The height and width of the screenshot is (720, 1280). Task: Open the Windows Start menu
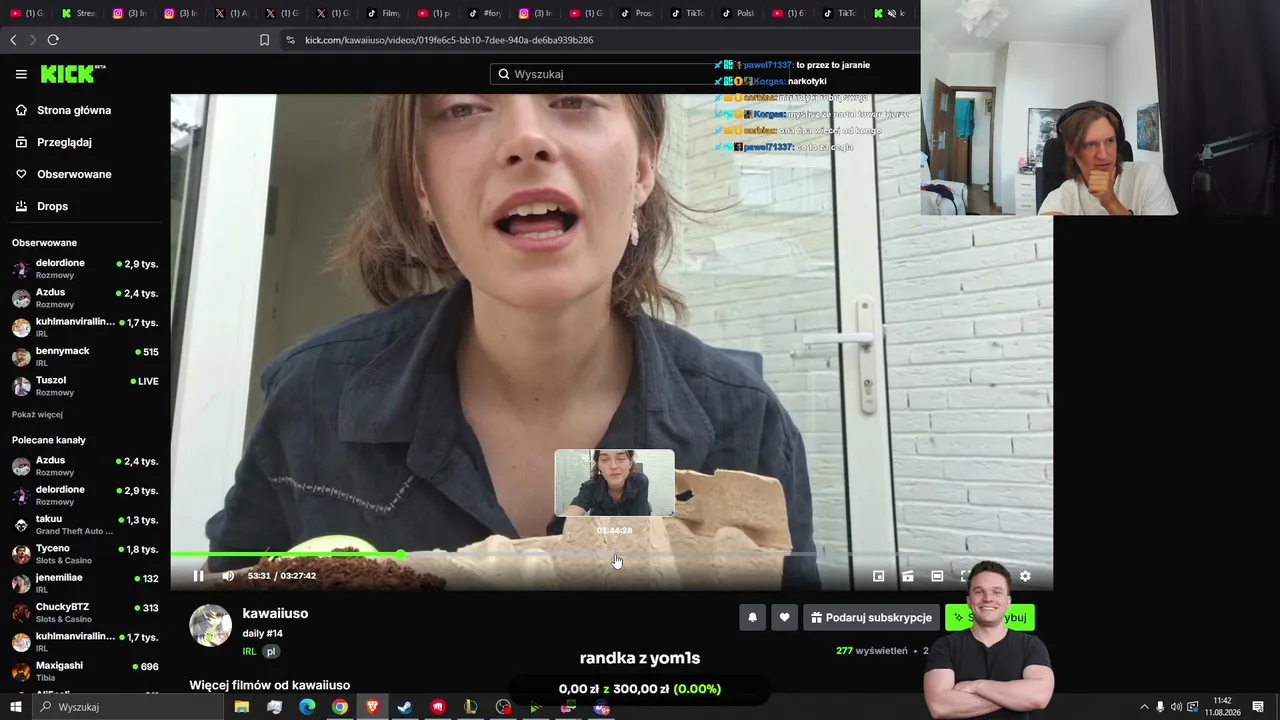(16, 707)
